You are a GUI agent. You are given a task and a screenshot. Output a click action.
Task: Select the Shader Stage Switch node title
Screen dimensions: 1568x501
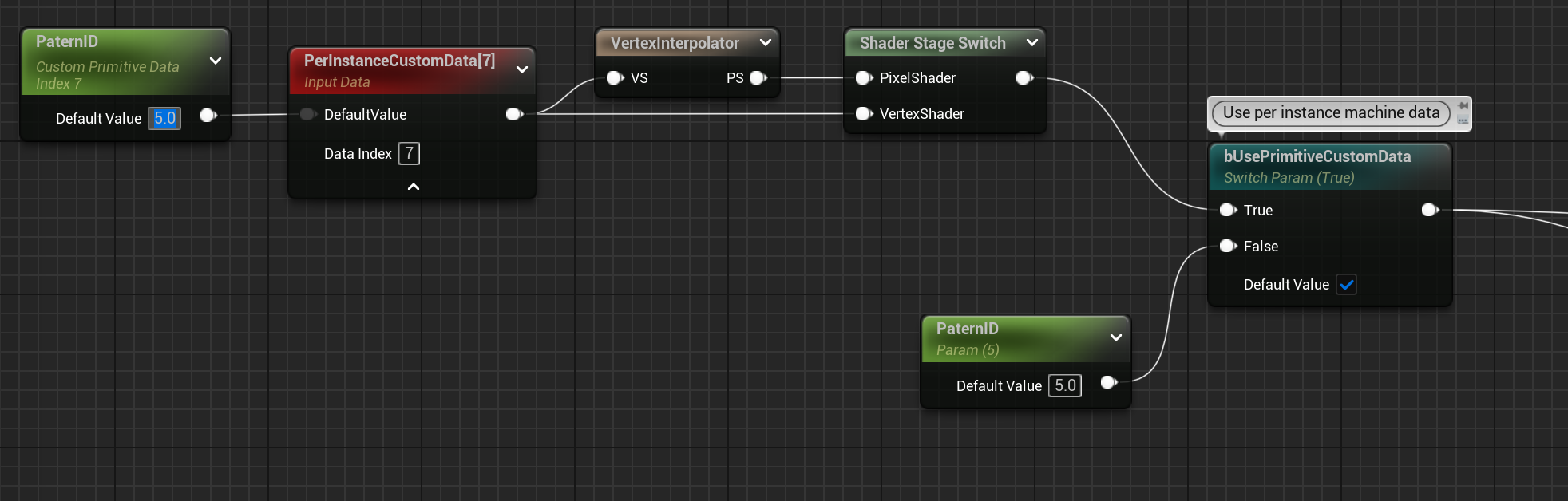932,43
